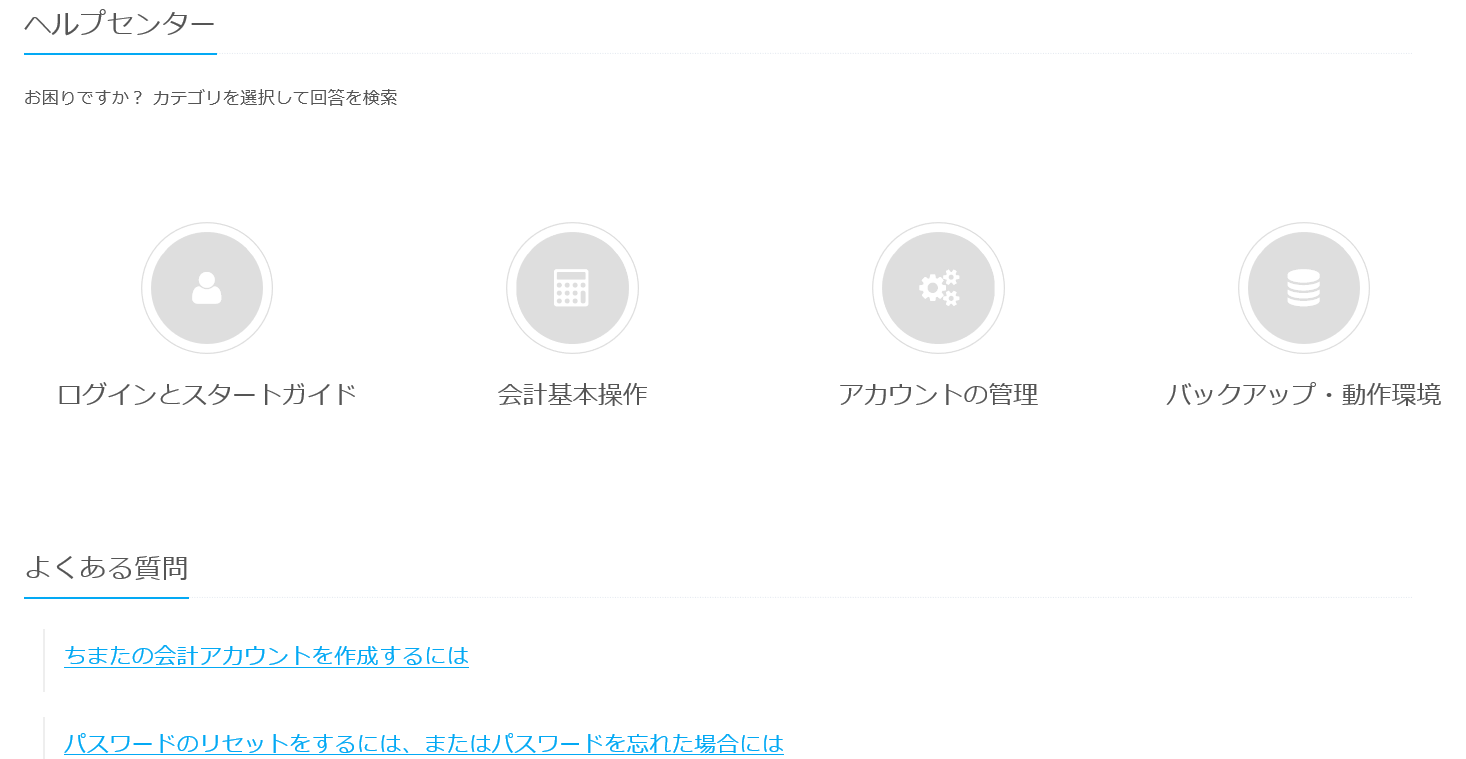1466x759 pixels.
Task: Open the gears icon for account management
Action: [x=938, y=288]
